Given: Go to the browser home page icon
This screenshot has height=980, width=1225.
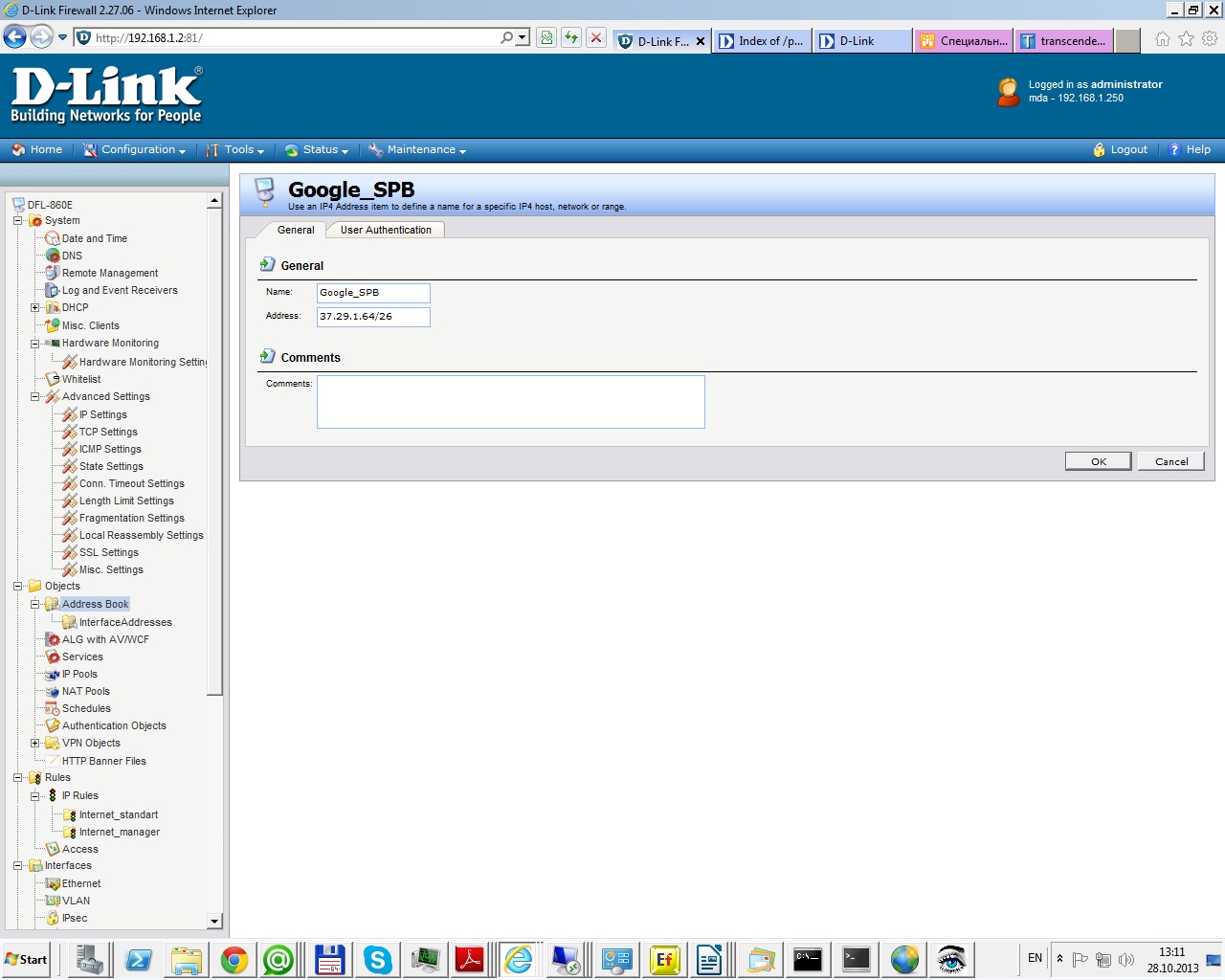Looking at the screenshot, I should coord(1162,39).
